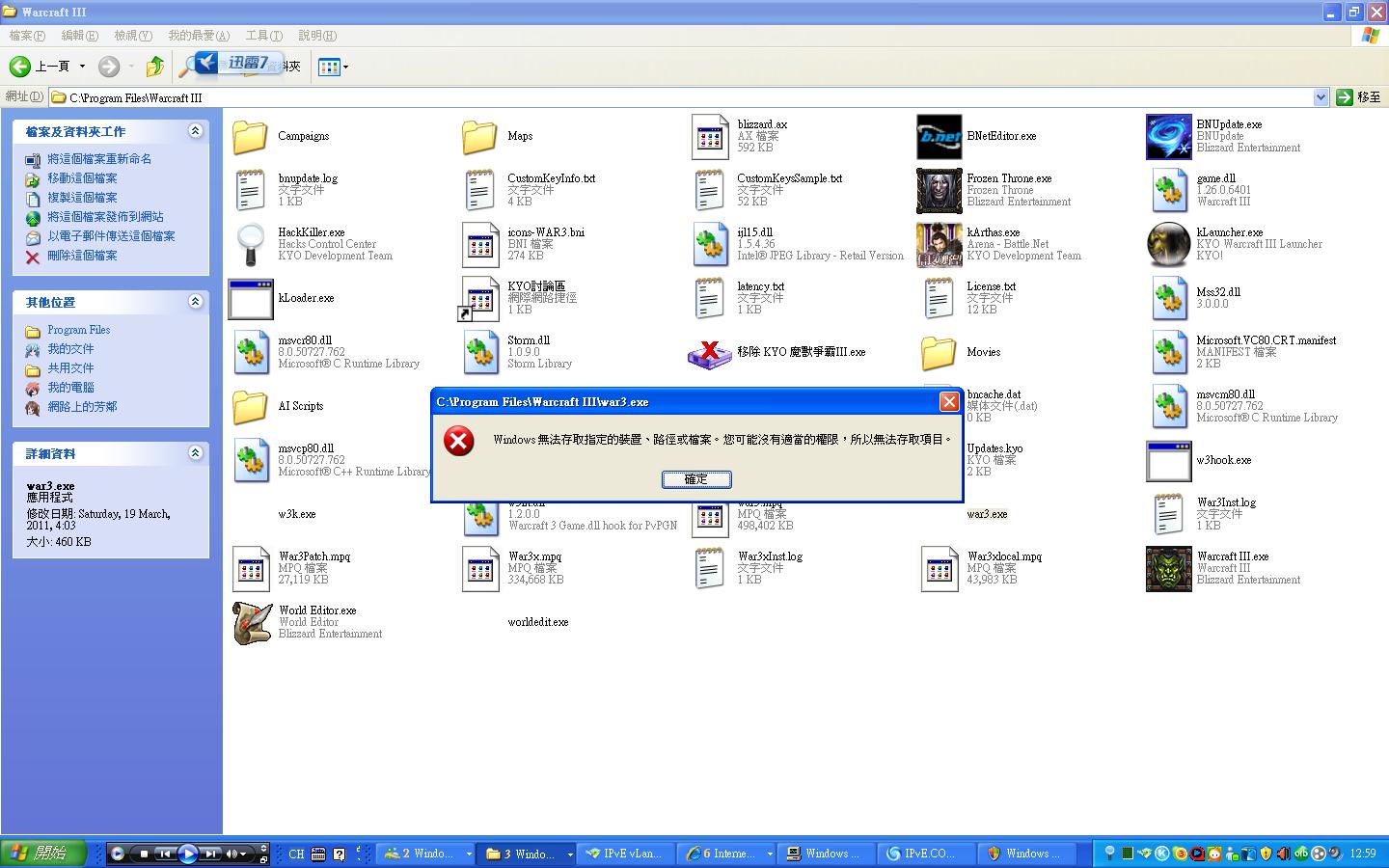
Task: Open the 檢視(V) menu
Action: (x=133, y=36)
